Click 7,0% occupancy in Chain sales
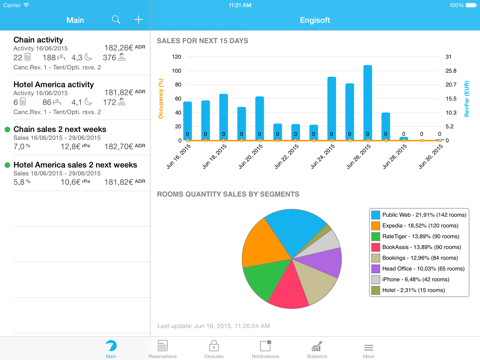Image resolution: width=480 pixels, height=360 pixels. [22, 146]
